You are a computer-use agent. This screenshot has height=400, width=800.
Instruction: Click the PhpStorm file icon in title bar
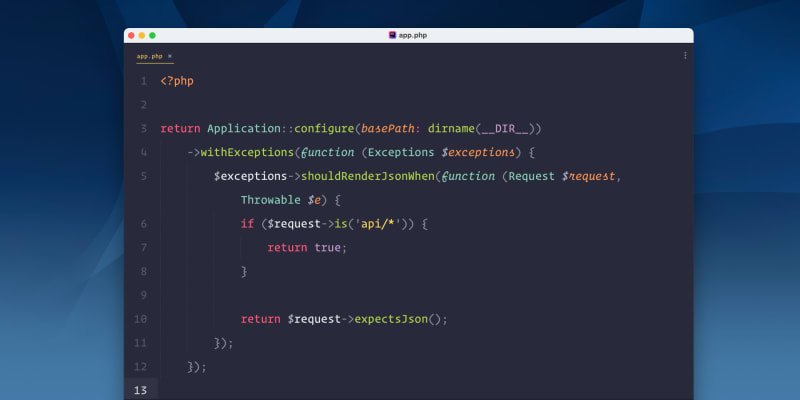(393, 35)
